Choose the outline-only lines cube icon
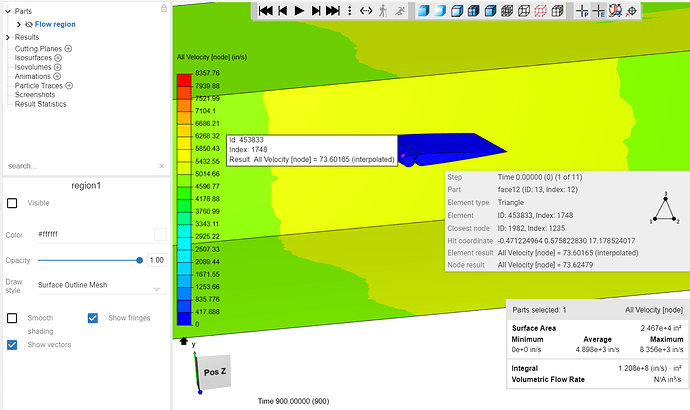 [524, 11]
